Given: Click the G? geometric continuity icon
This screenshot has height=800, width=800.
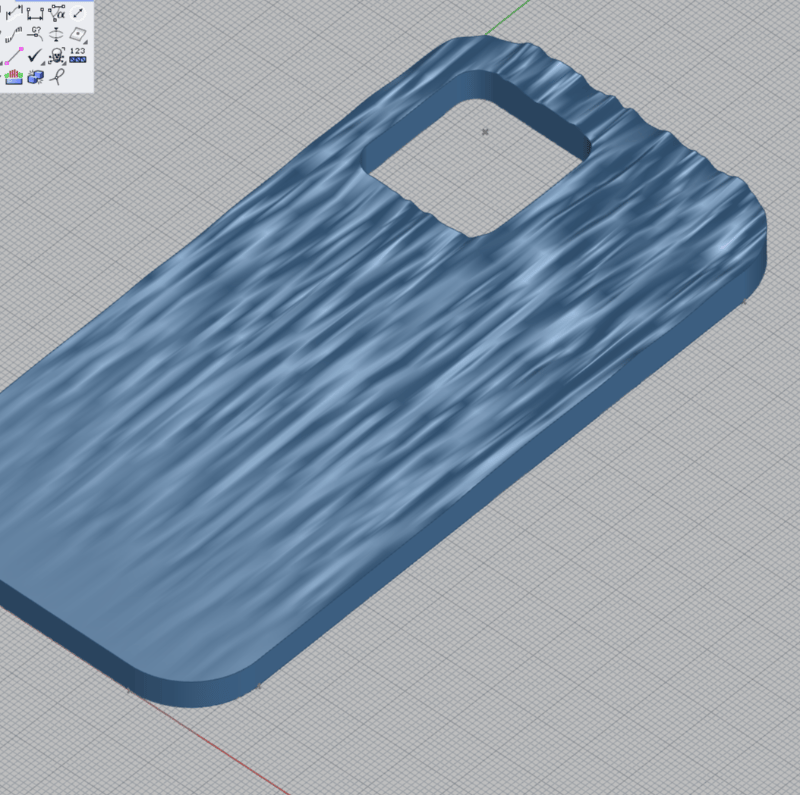Looking at the screenshot, I should tap(36, 35).
